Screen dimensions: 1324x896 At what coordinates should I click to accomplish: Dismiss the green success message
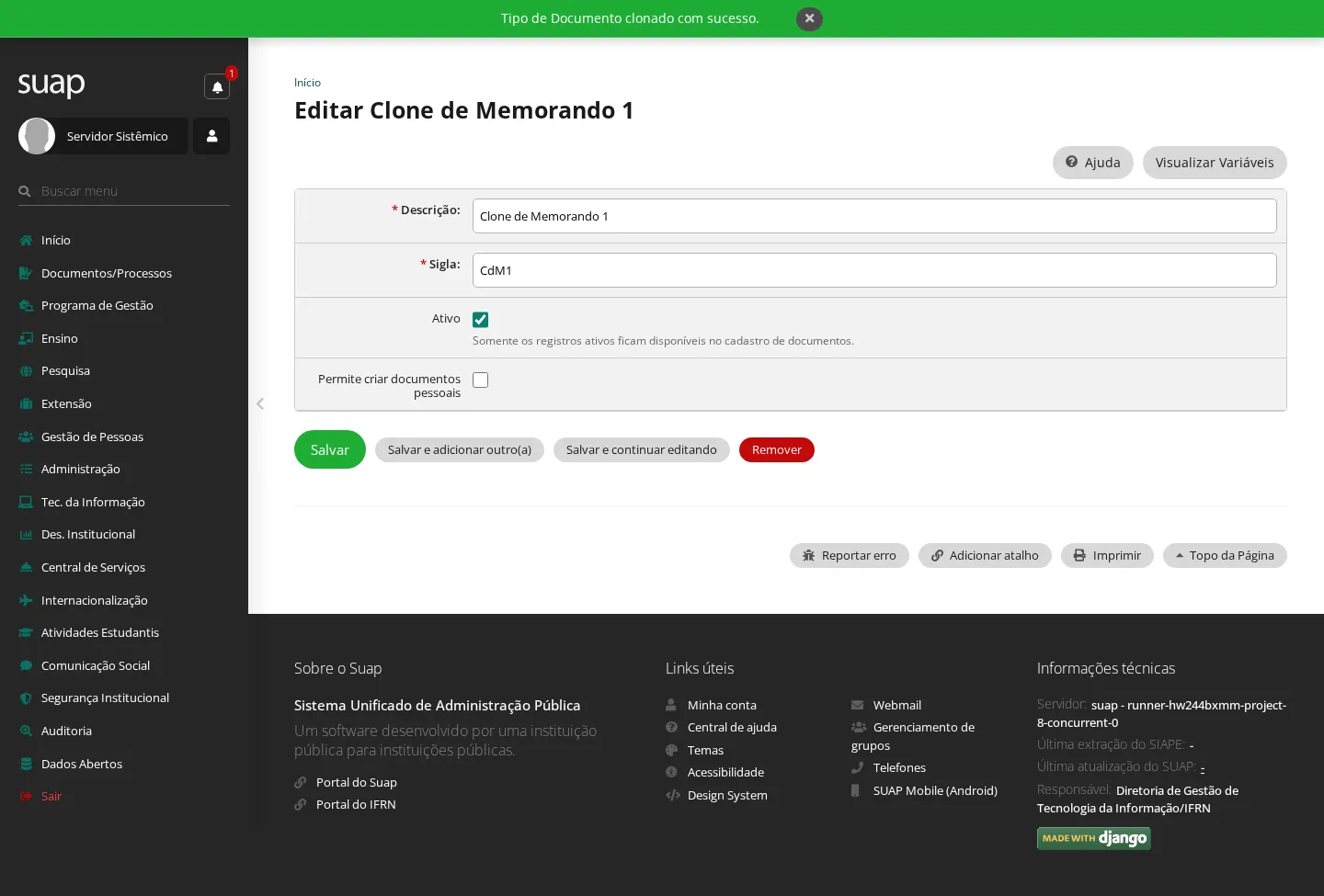pos(809,18)
